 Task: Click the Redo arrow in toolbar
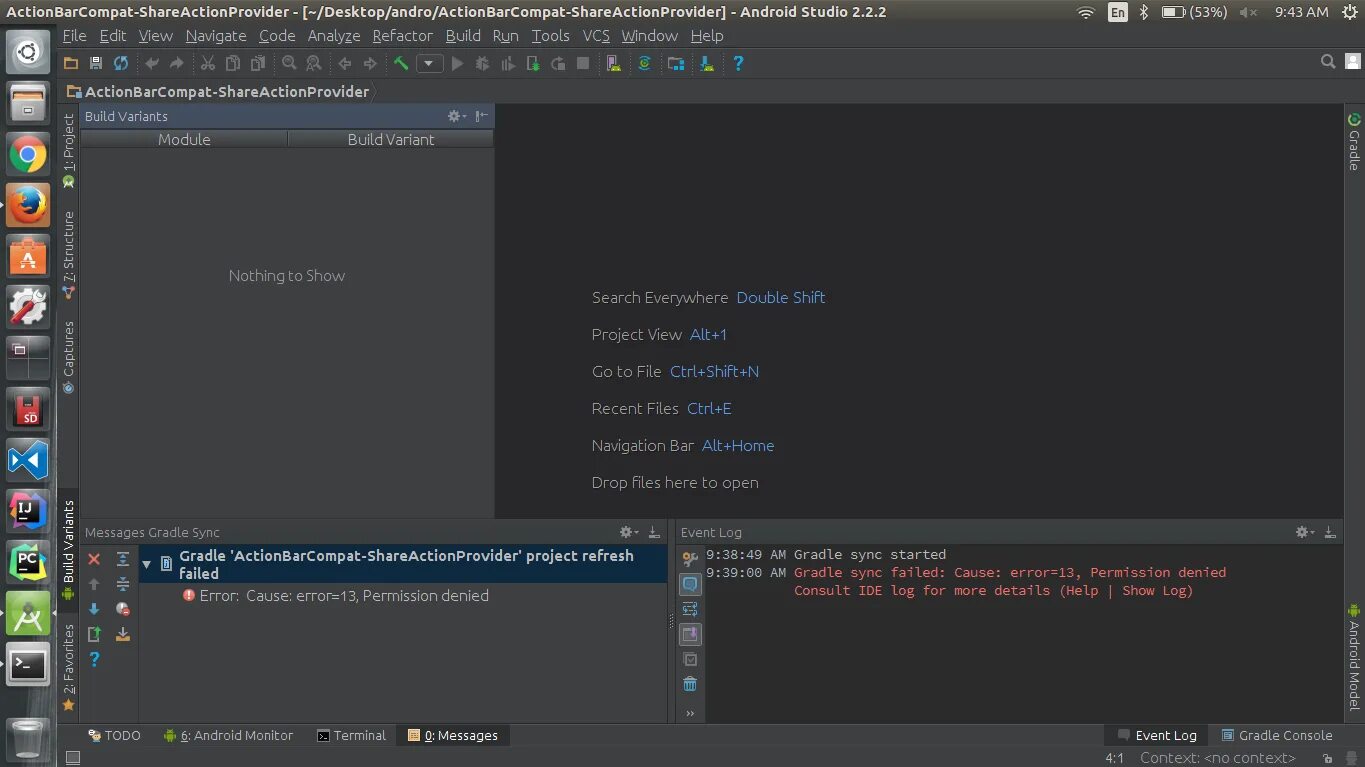click(177, 63)
